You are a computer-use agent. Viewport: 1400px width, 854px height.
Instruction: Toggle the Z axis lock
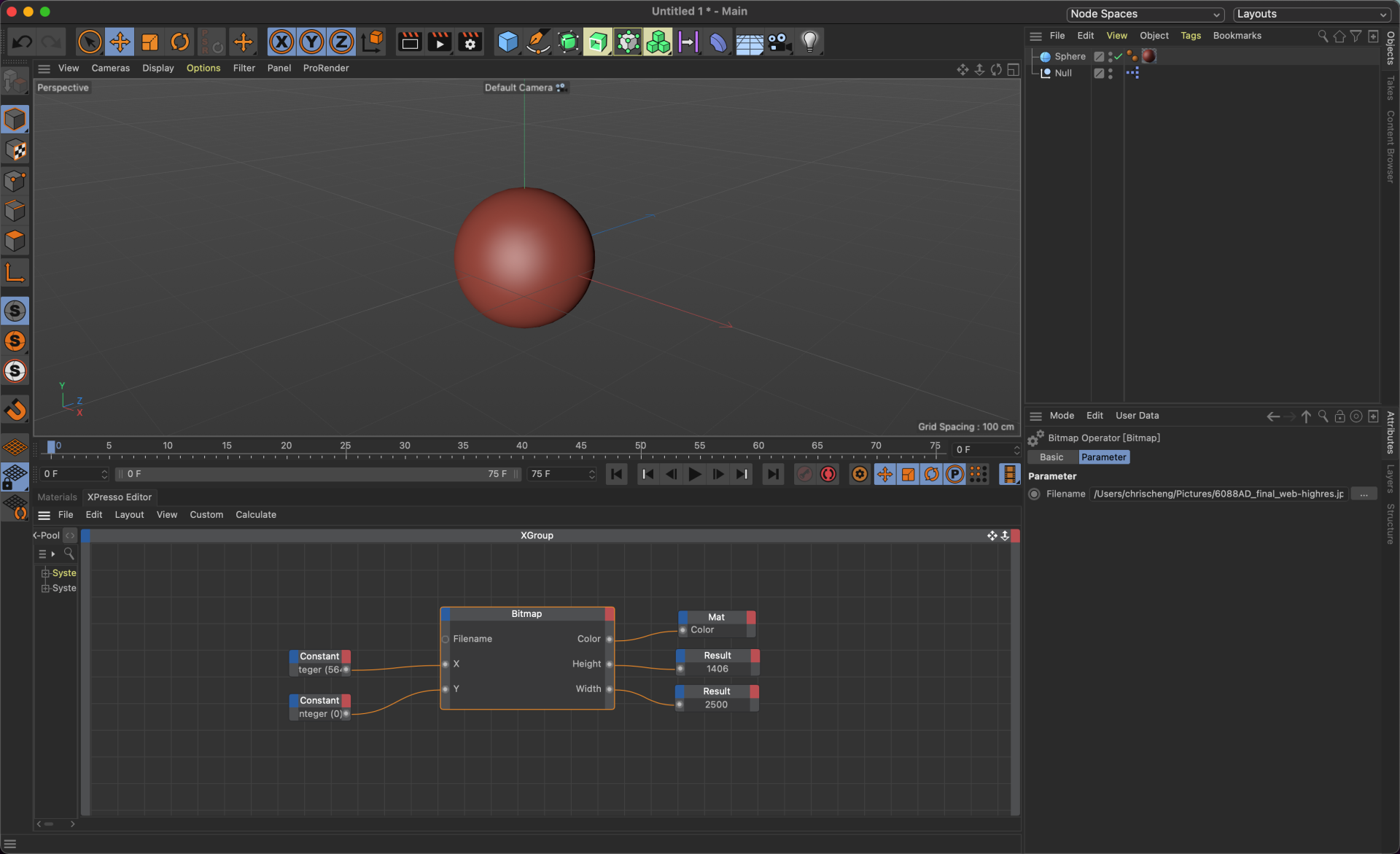pyautogui.click(x=341, y=42)
